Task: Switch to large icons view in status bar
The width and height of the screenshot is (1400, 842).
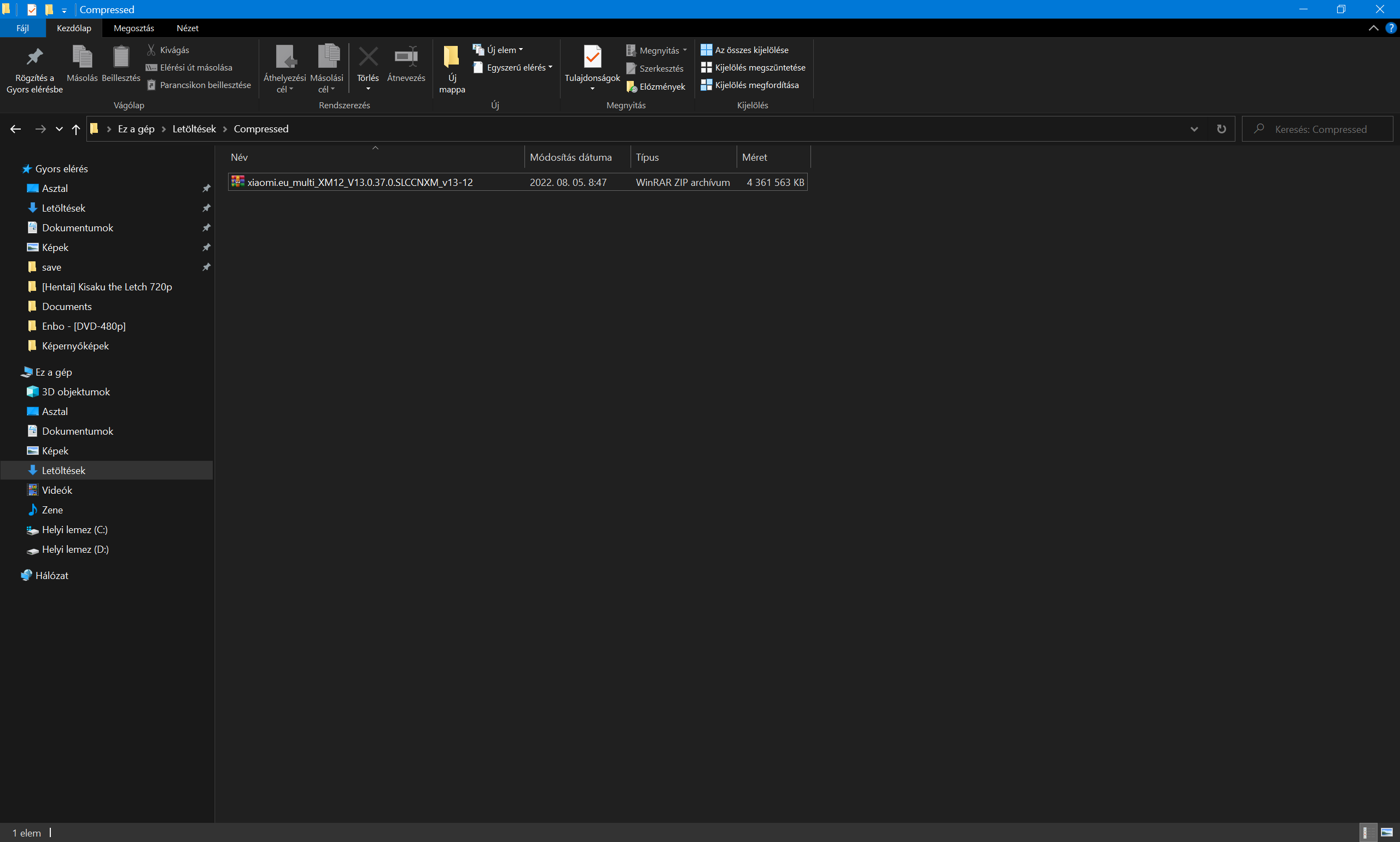Action: click(x=1387, y=832)
